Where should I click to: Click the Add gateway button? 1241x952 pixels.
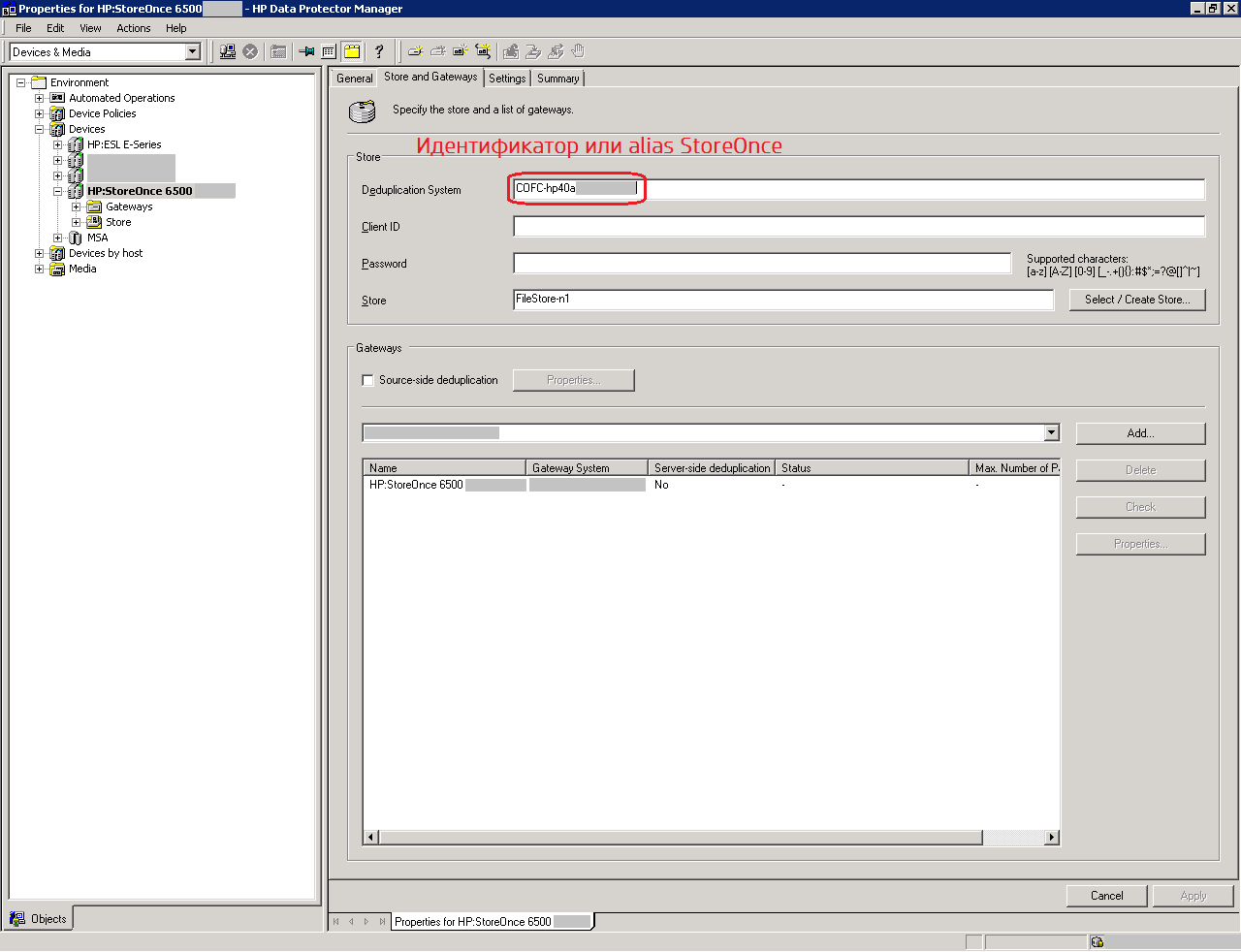[x=1140, y=433]
